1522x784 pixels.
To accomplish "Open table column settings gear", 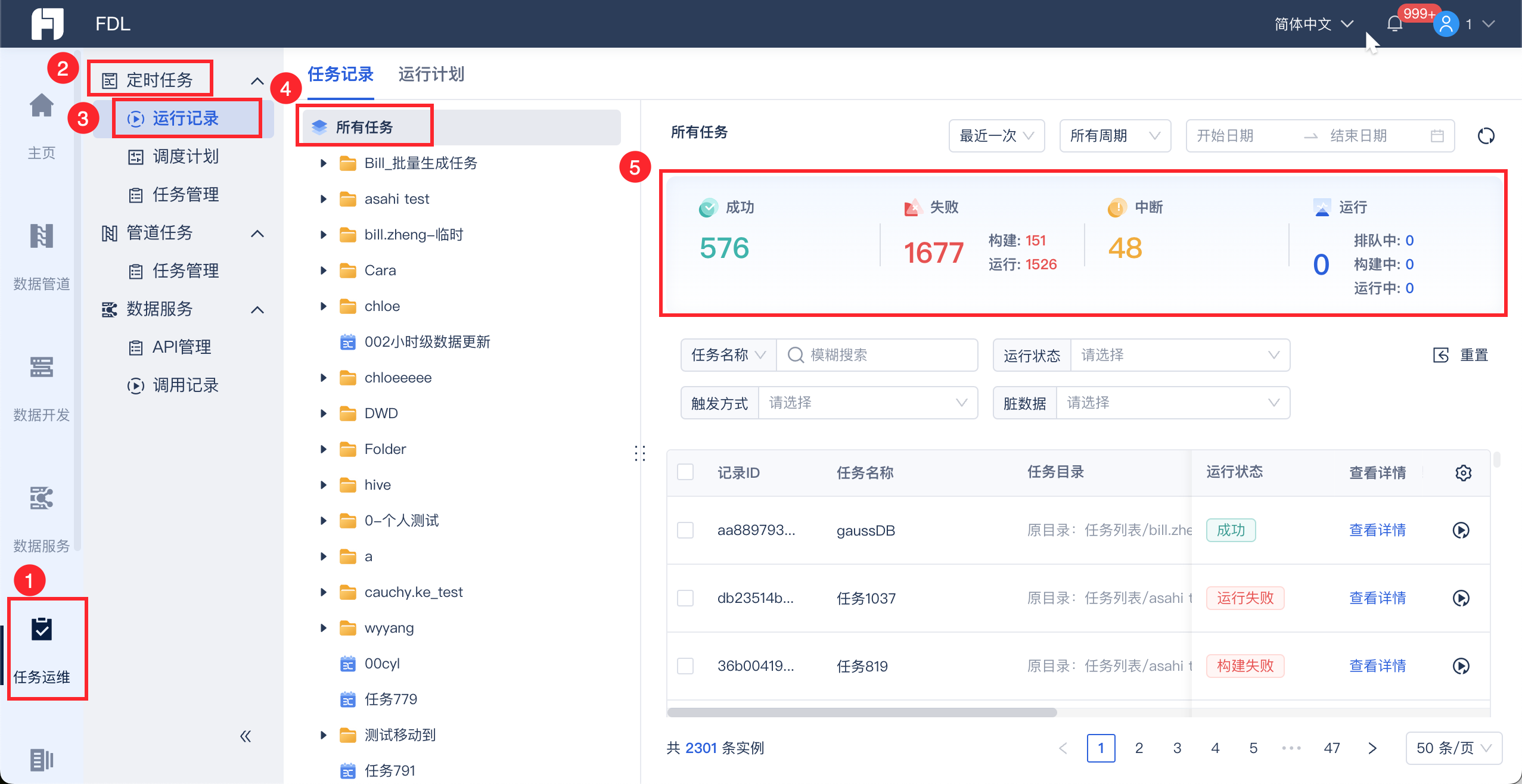I will click(1463, 473).
